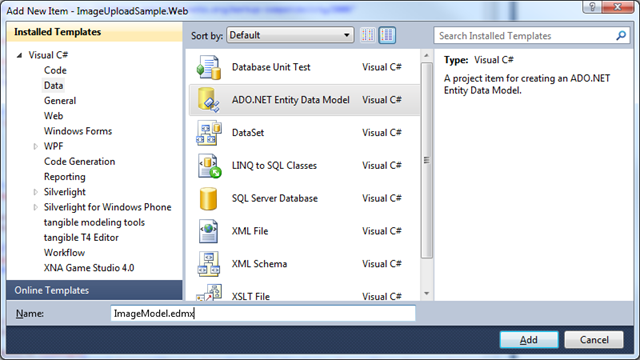Viewport: 640px width, 360px height.
Task: Click the search magnifier icon
Action: (621, 36)
